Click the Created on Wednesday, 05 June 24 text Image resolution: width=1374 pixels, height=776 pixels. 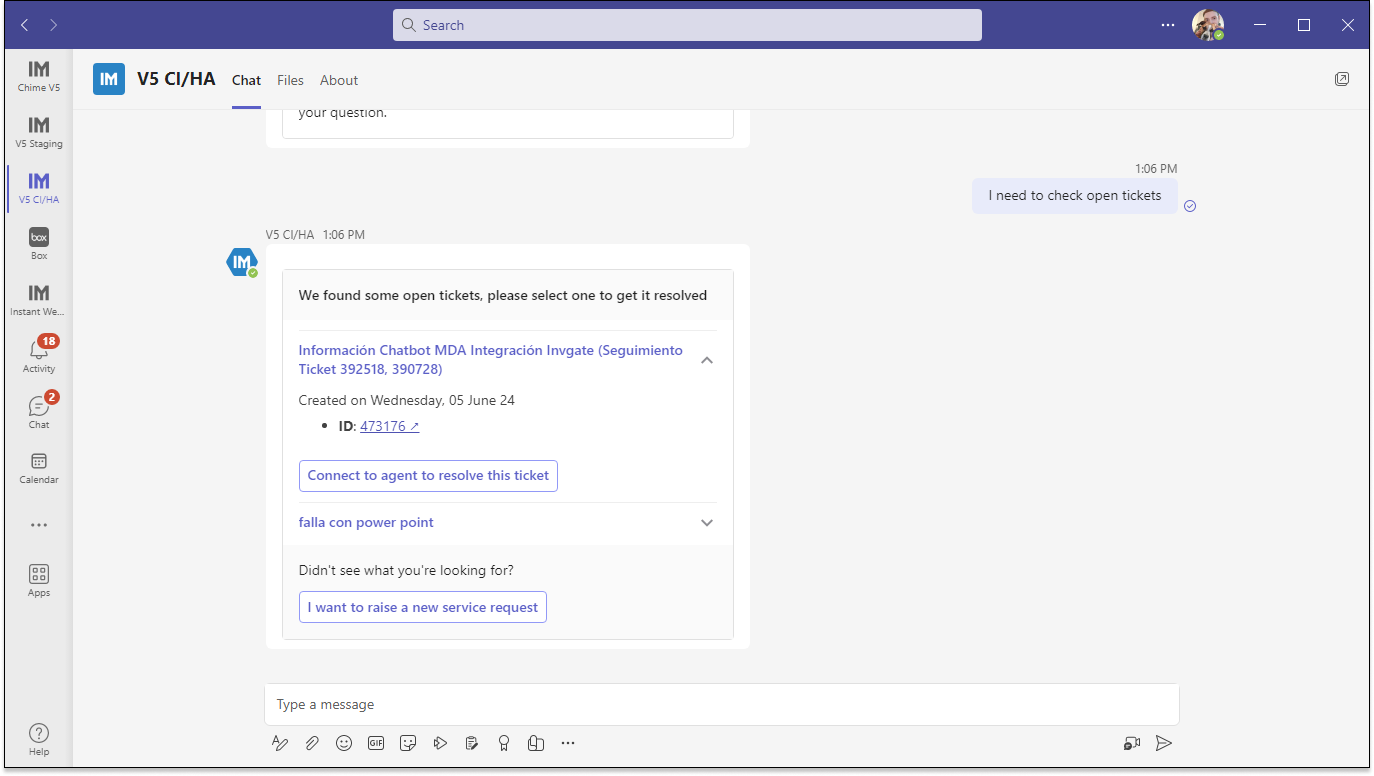(407, 400)
